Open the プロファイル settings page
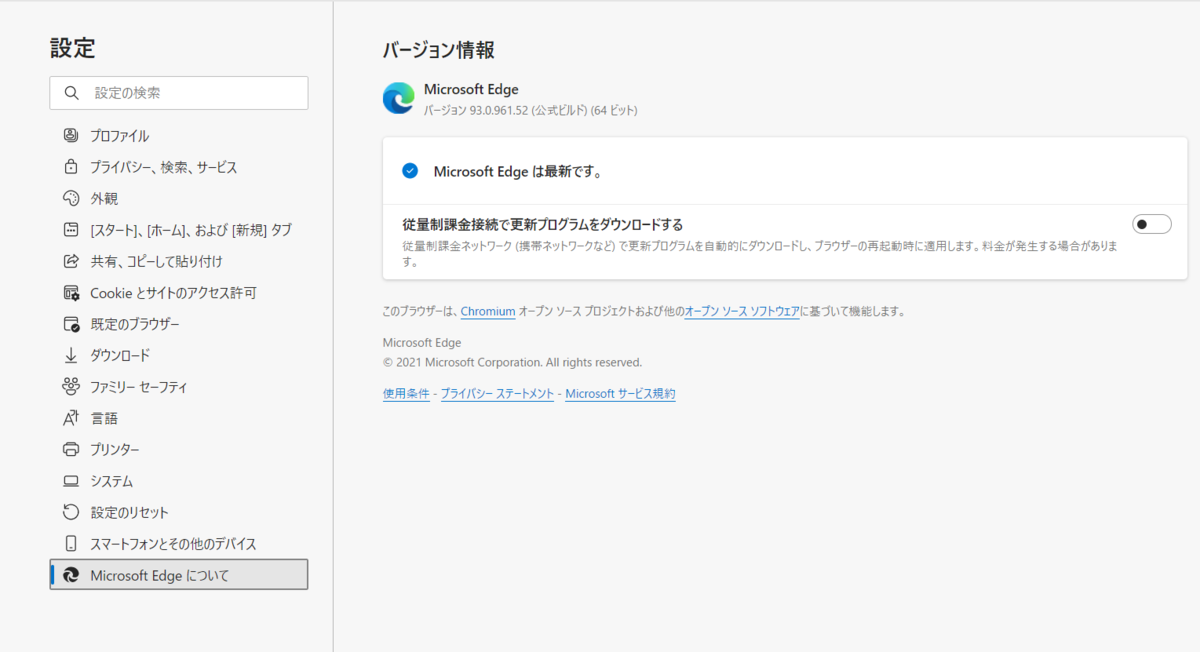 pos(179,135)
